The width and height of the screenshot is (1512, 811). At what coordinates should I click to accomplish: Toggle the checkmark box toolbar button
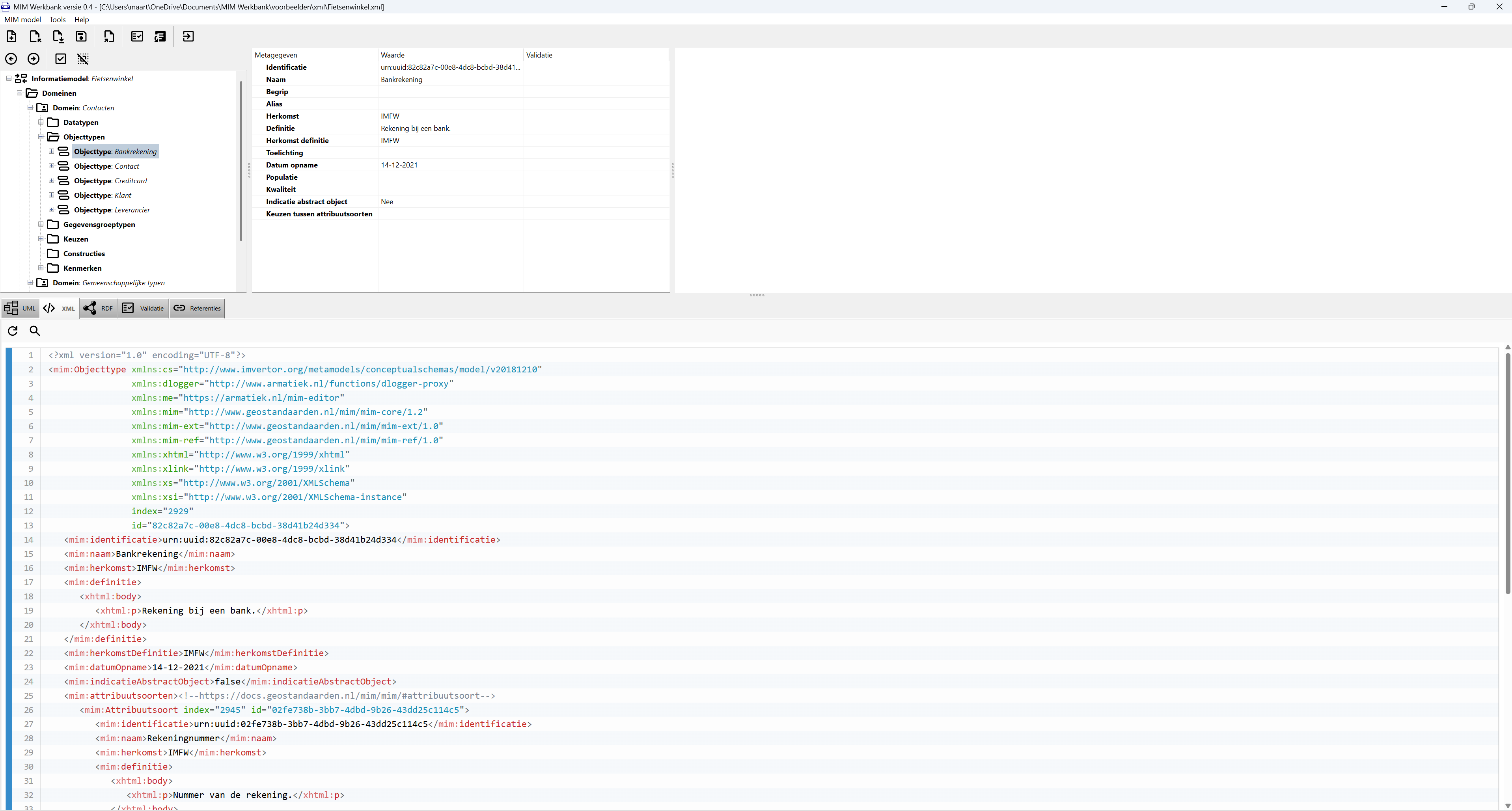60,59
